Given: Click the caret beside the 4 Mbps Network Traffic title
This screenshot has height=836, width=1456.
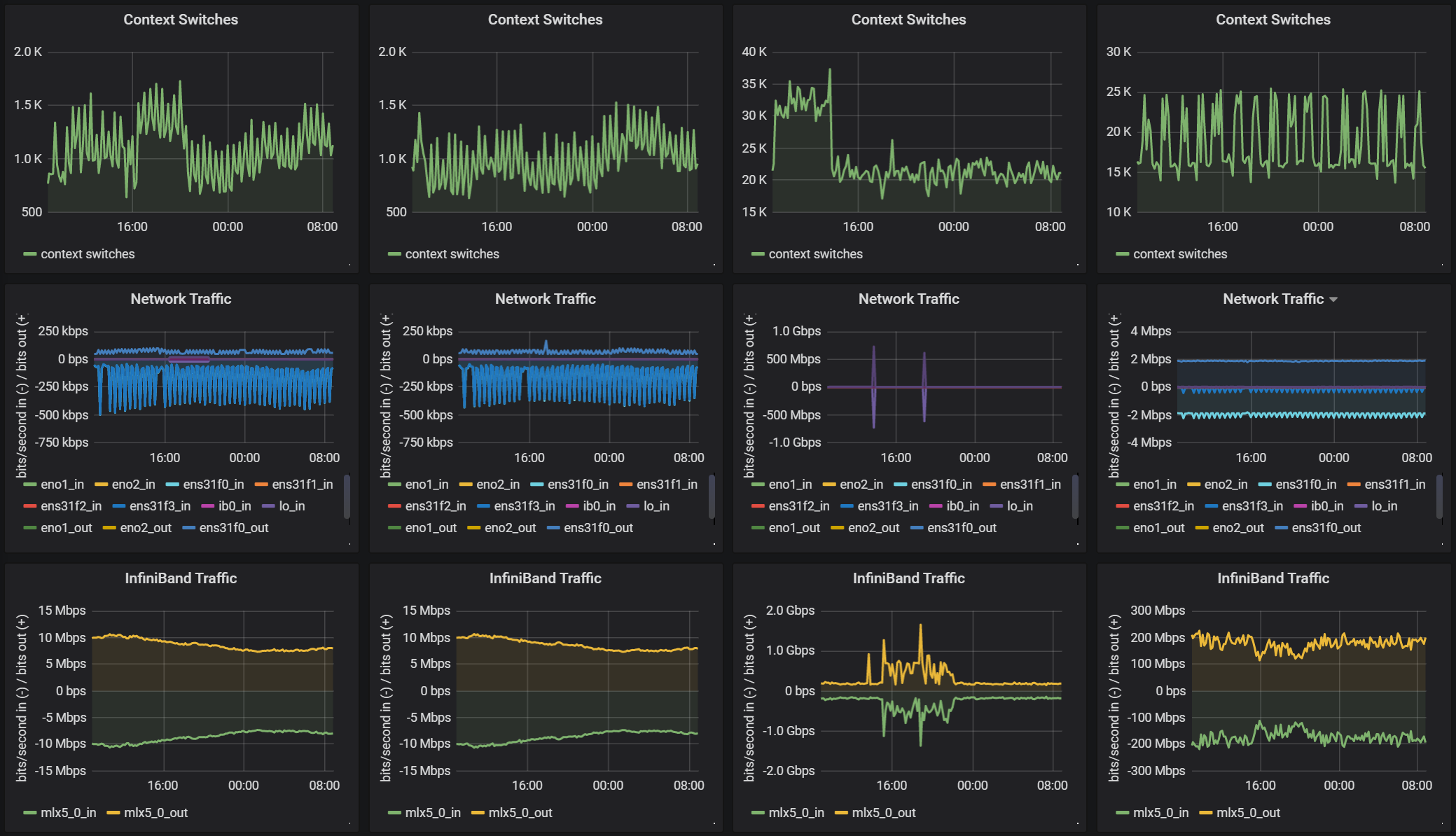Looking at the screenshot, I should pos(1333,300).
